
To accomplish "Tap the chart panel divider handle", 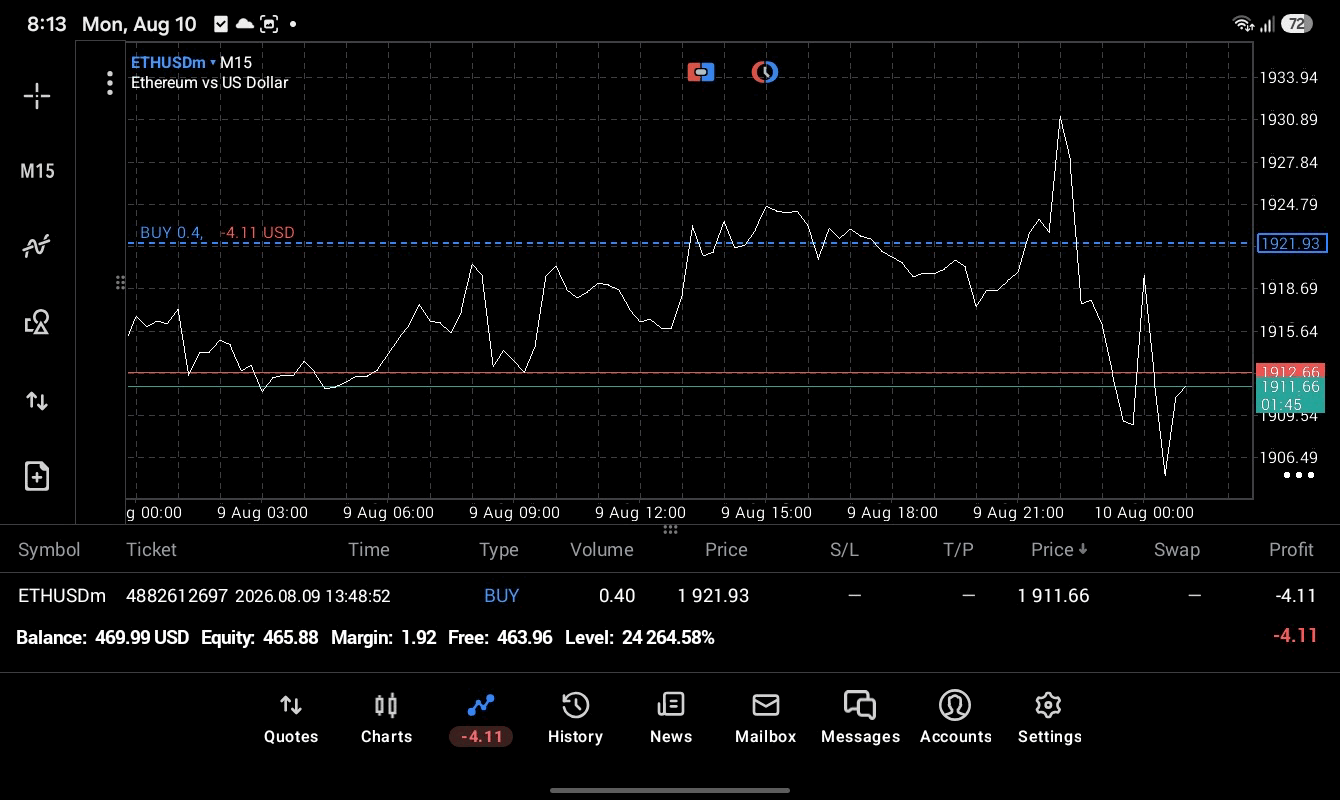I will 670,529.
